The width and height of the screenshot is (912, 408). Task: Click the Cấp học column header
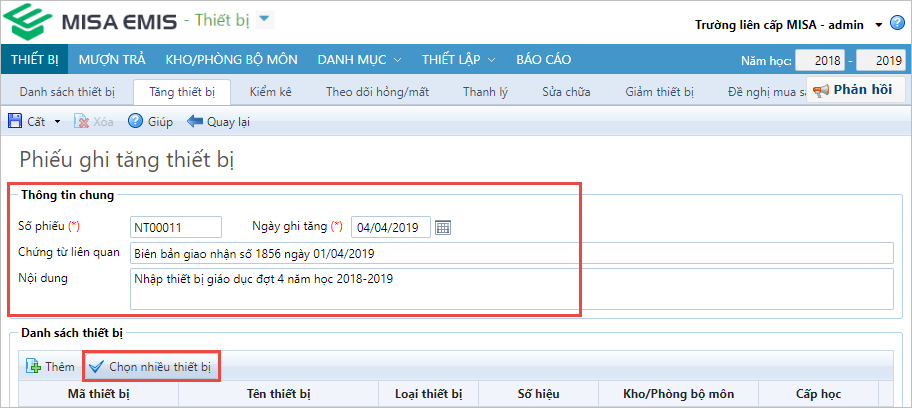pyautogui.click(x=819, y=394)
